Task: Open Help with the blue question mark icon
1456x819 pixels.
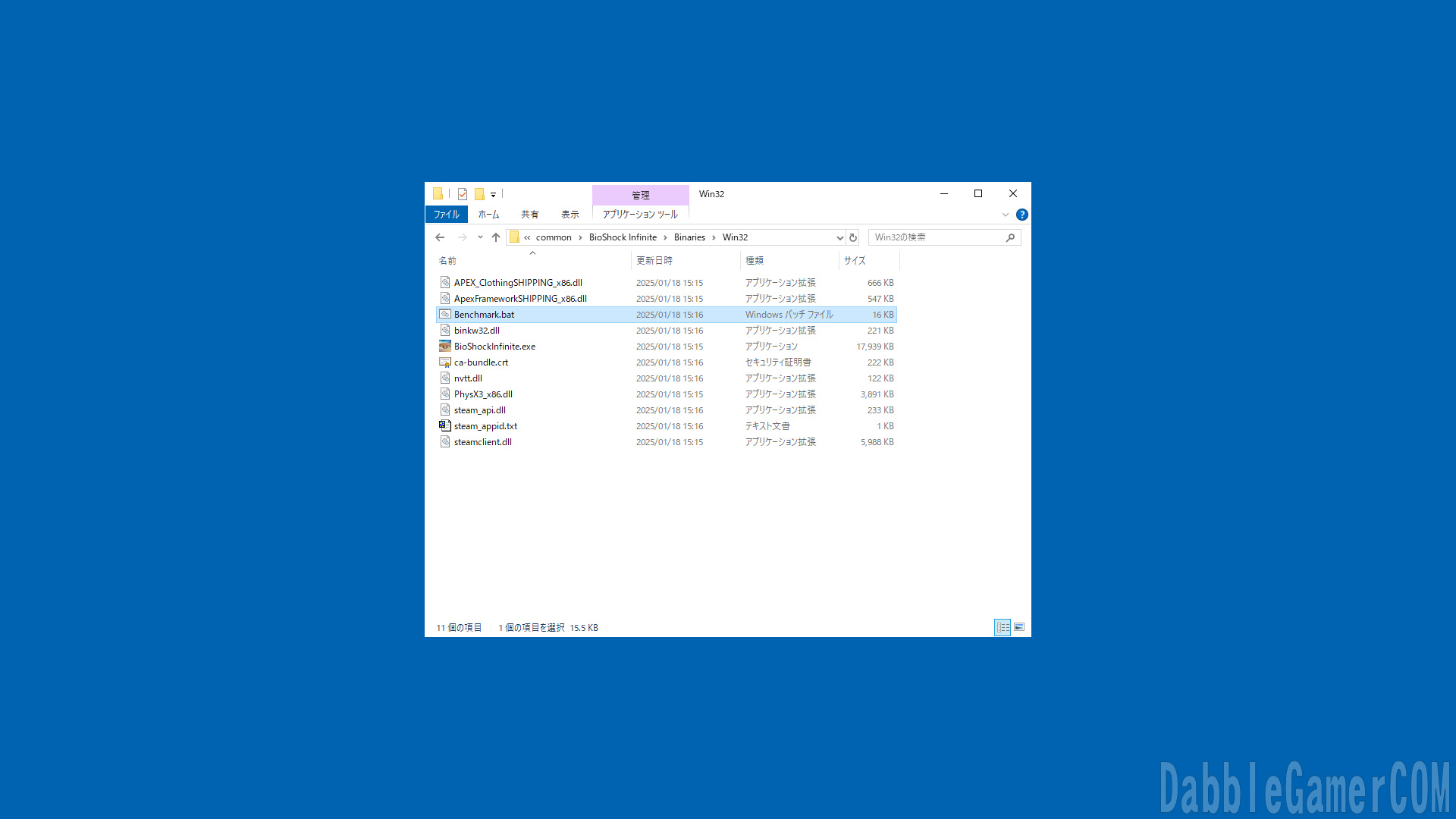Action: tap(1022, 215)
